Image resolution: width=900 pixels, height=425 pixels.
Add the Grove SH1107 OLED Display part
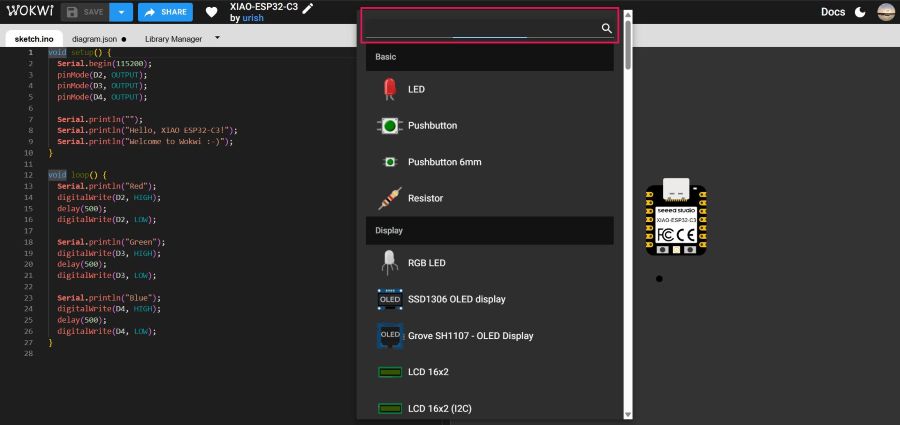click(x=490, y=335)
